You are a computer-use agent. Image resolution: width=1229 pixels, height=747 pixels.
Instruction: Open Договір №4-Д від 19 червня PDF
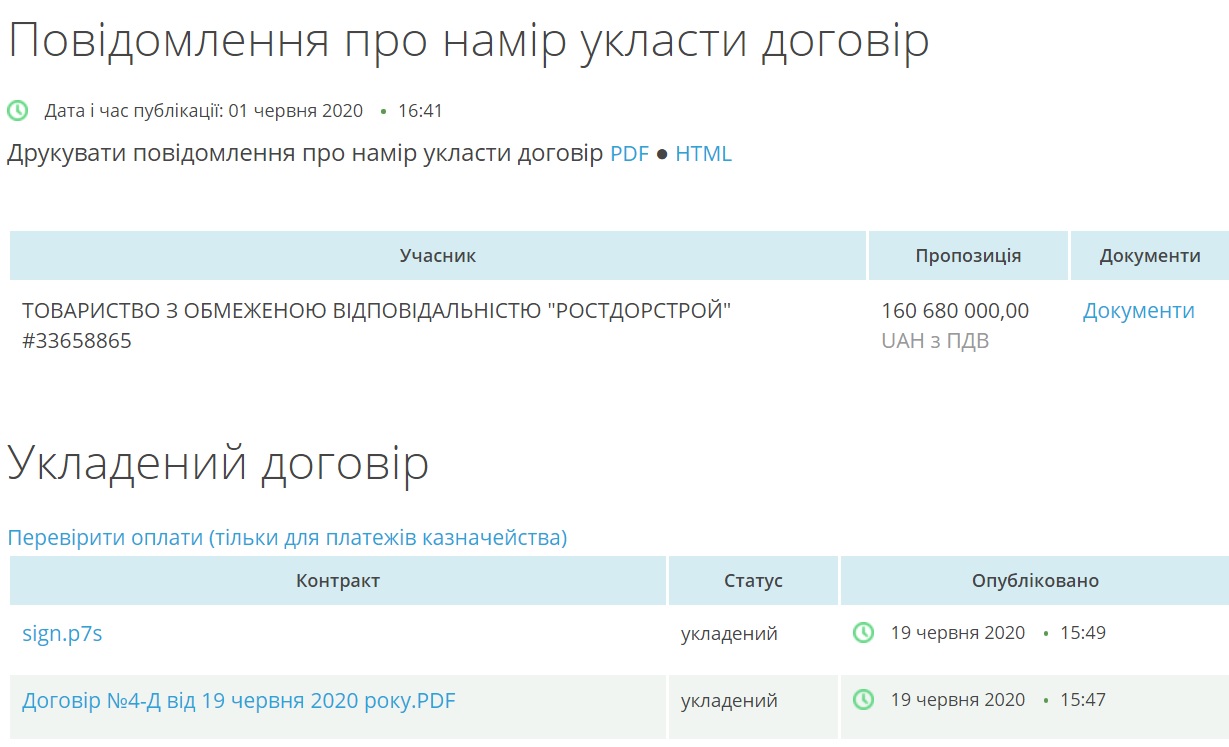coord(238,701)
